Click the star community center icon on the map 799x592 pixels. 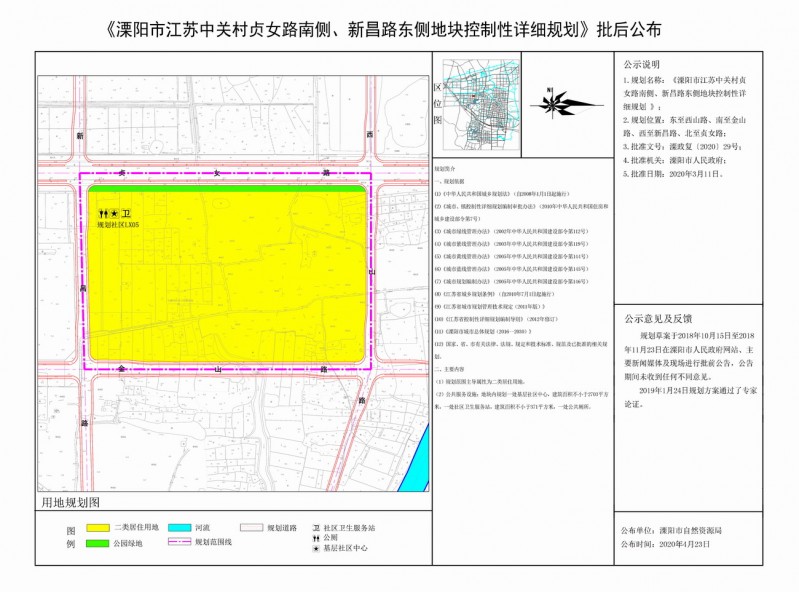114,214
